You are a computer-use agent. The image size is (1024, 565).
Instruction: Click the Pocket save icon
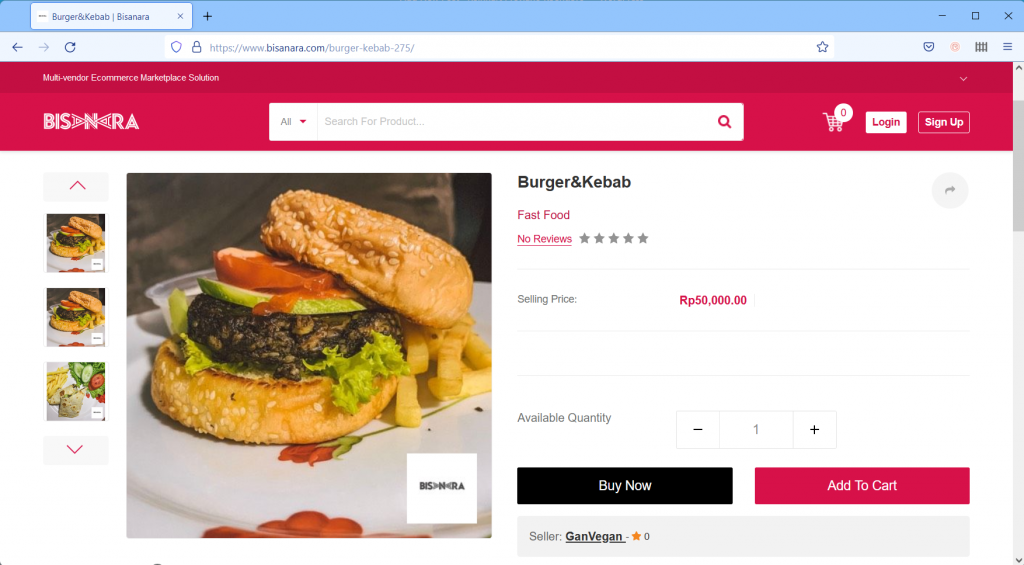[929, 47]
